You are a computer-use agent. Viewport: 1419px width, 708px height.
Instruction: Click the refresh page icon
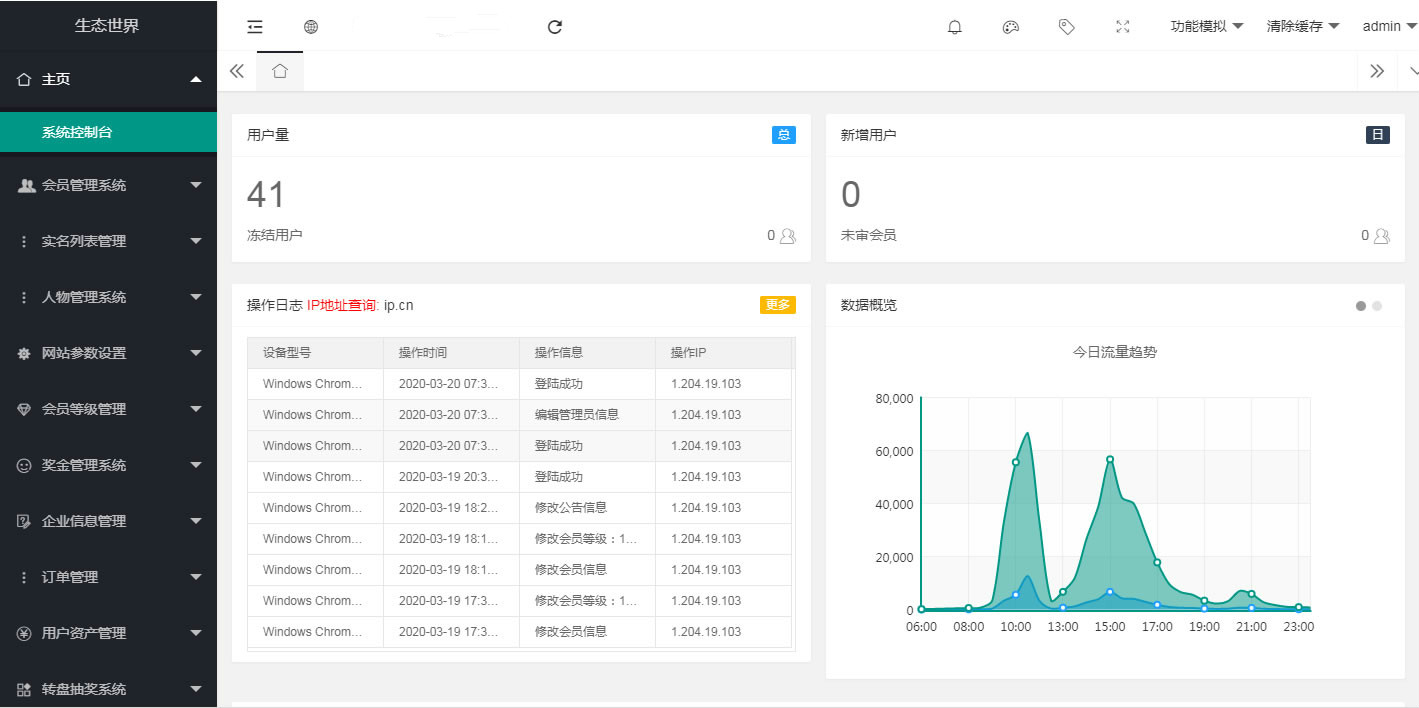coord(555,27)
